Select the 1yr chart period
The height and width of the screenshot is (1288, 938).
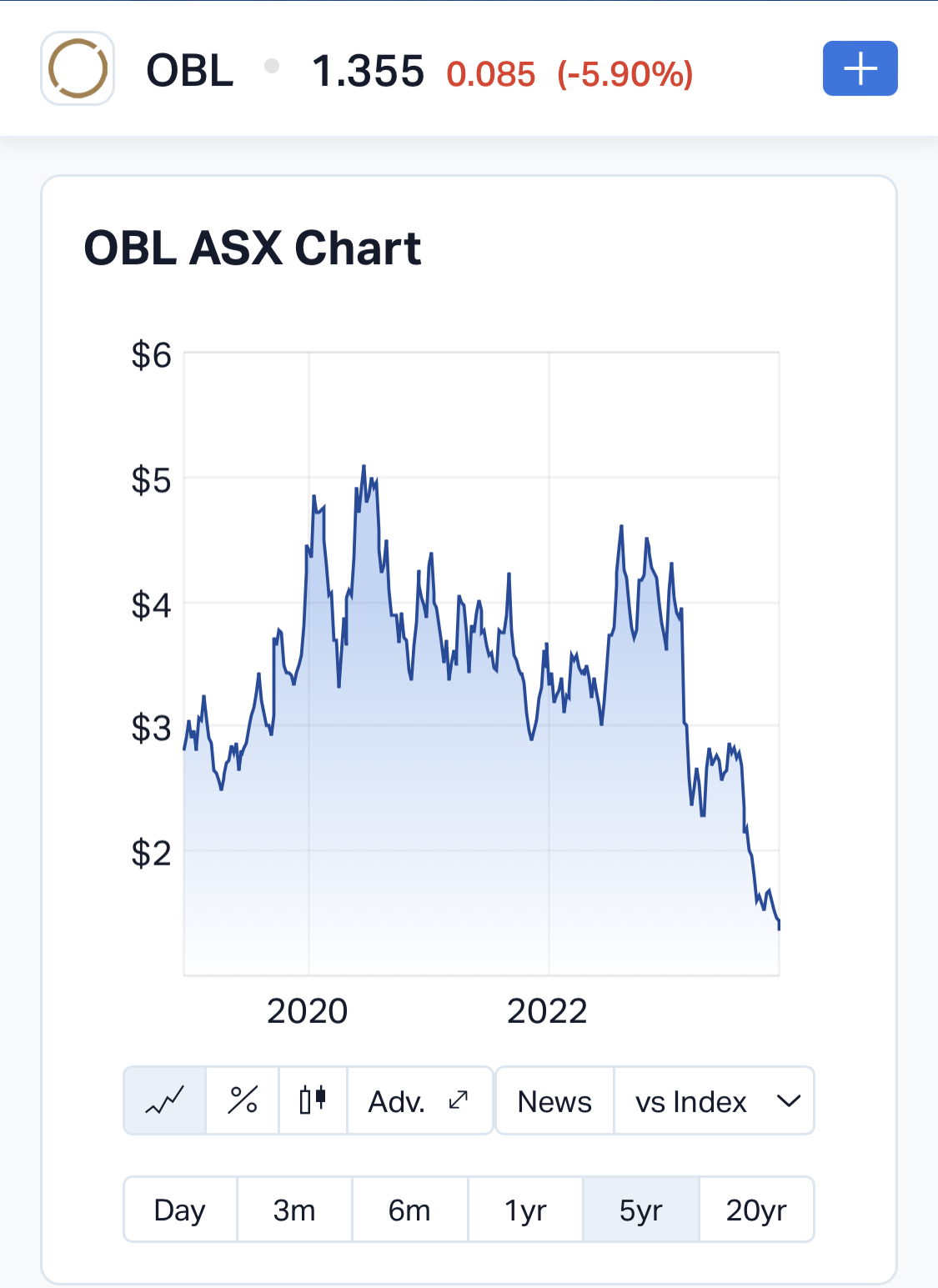525,1210
